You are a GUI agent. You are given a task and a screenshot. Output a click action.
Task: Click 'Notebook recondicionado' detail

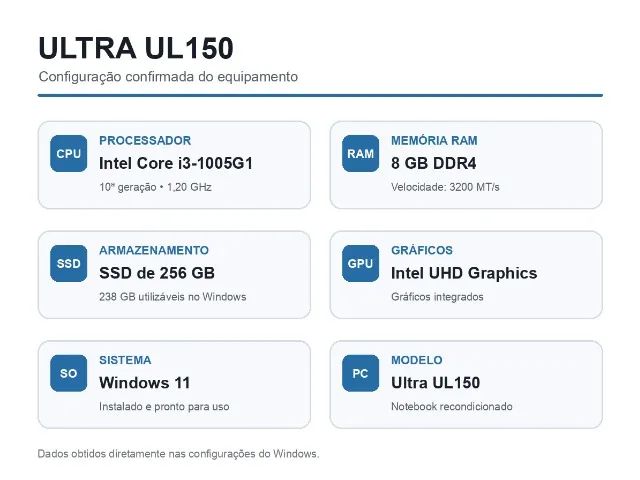pyautogui.click(x=452, y=407)
